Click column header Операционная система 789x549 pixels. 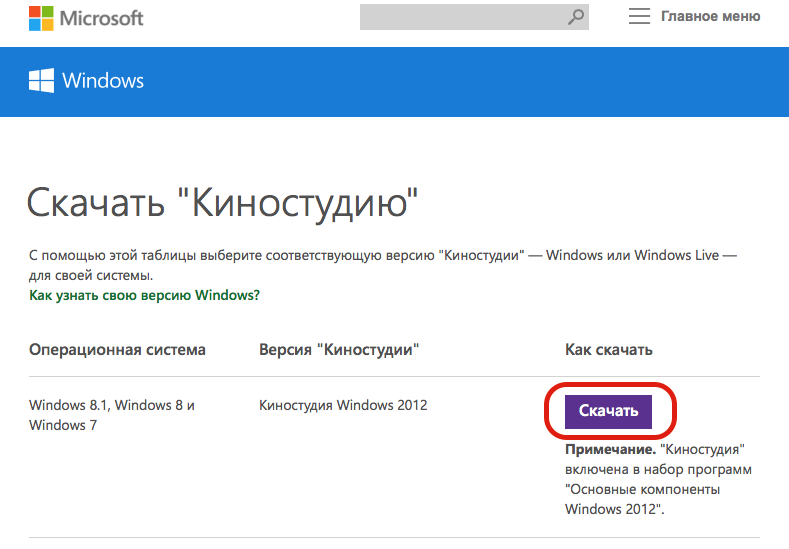coord(117,349)
